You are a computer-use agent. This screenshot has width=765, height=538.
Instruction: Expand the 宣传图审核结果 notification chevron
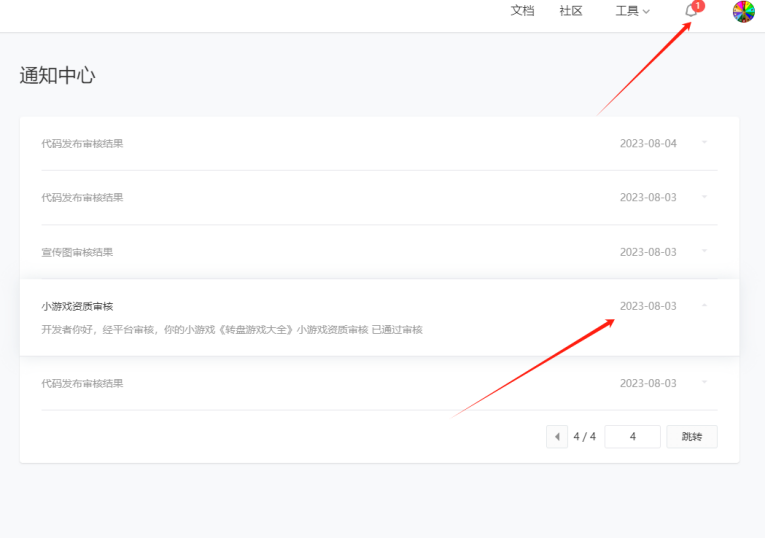pyautogui.click(x=704, y=251)
